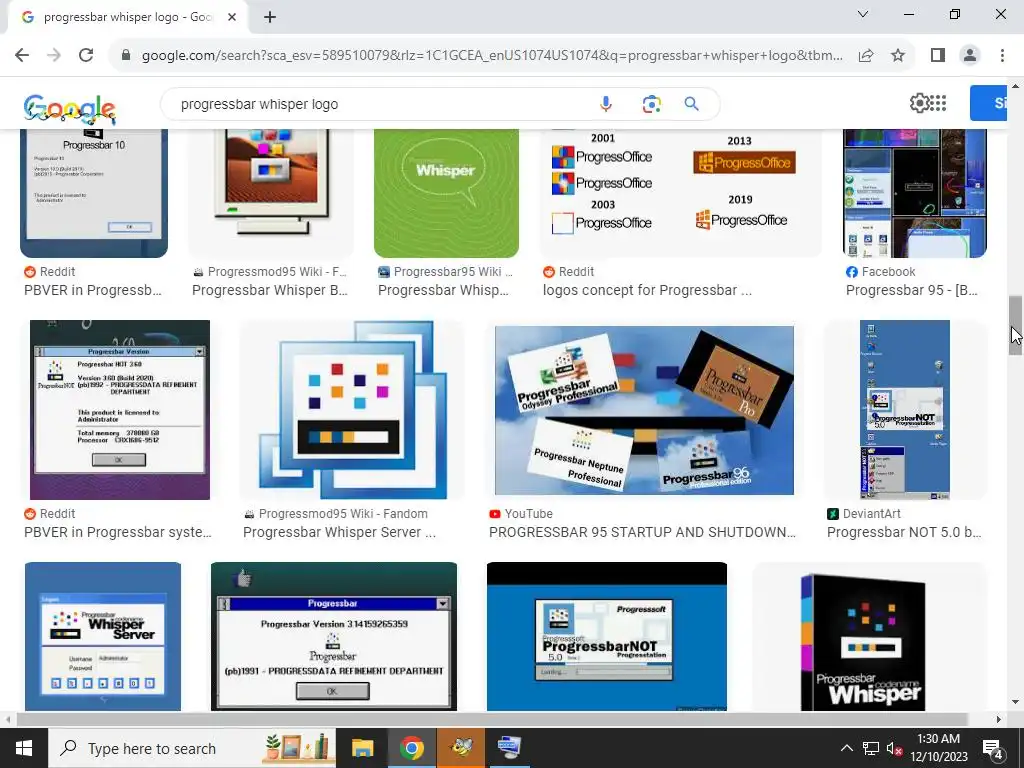This screenshot has height=768, width=1024.
Task: Click the vertical scrollbar thumb
Action: point(1015,325)
